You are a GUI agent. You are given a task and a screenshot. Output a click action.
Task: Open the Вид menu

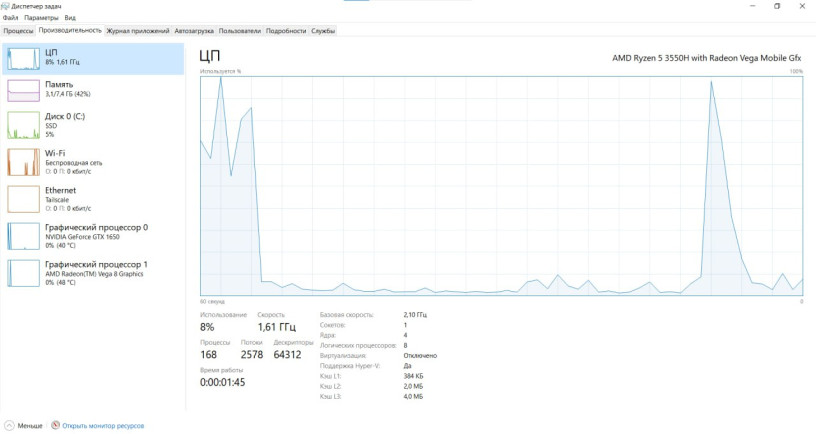pos(70,18)
